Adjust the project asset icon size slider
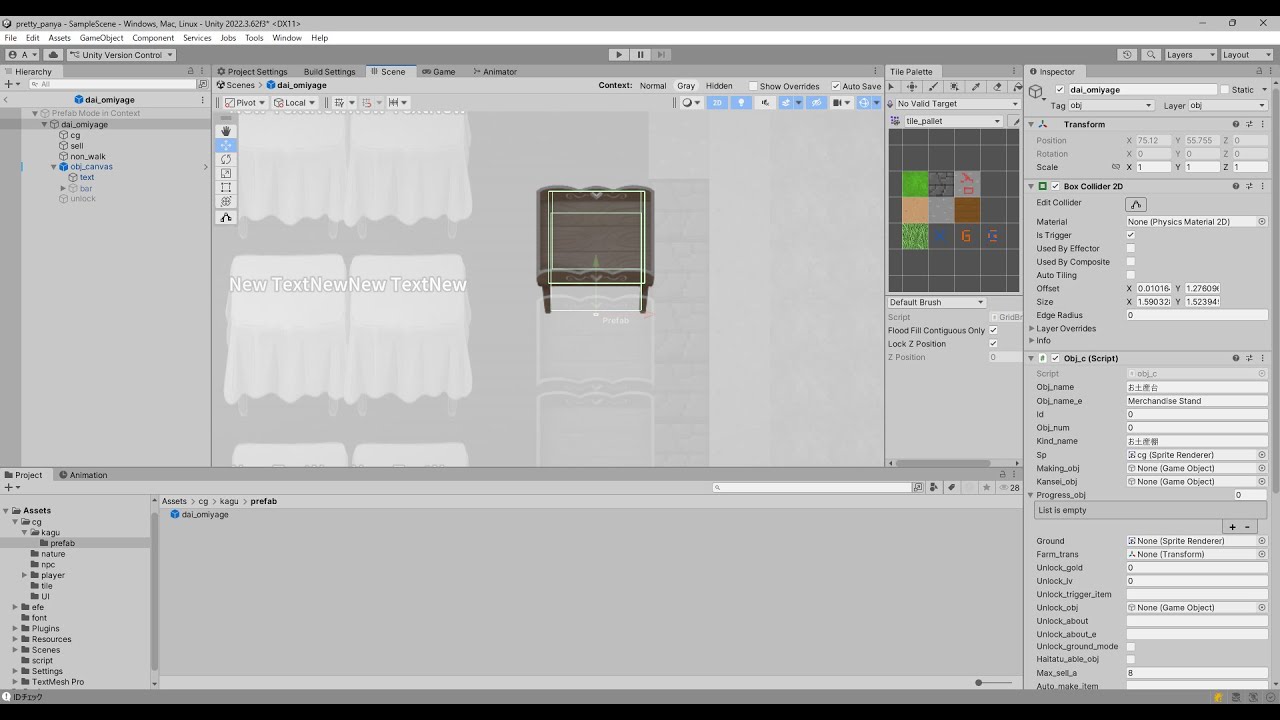 (x=993, y=682)
